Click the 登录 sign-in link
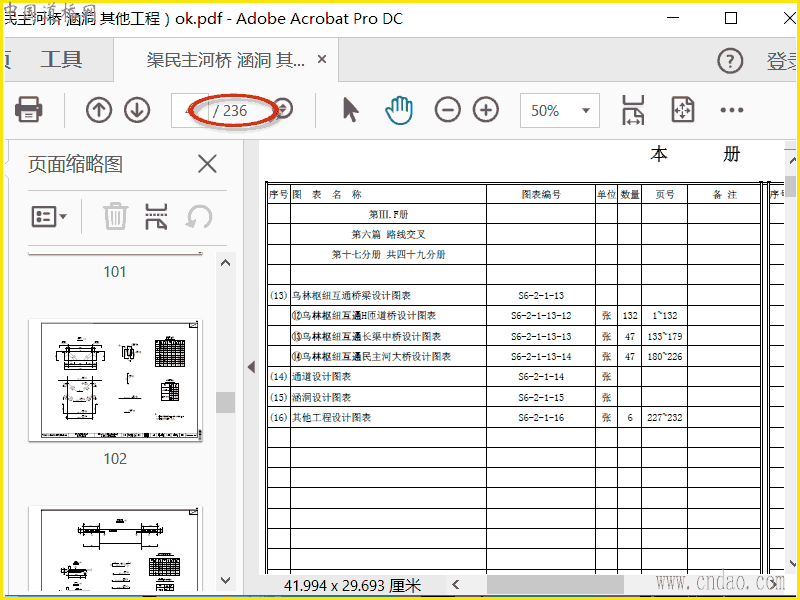Viewport: 800px width, 600px height. pyautogui.click(x=782, y=61)
